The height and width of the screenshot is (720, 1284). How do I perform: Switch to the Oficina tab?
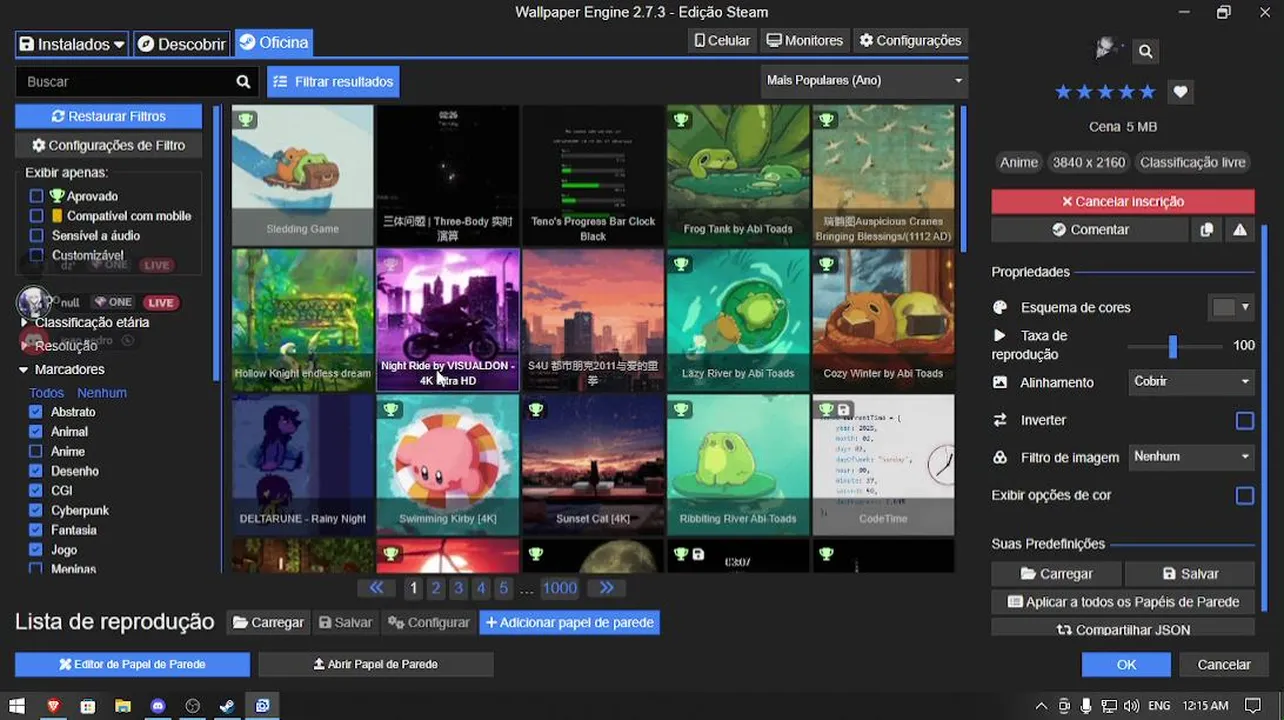(273, 43)
